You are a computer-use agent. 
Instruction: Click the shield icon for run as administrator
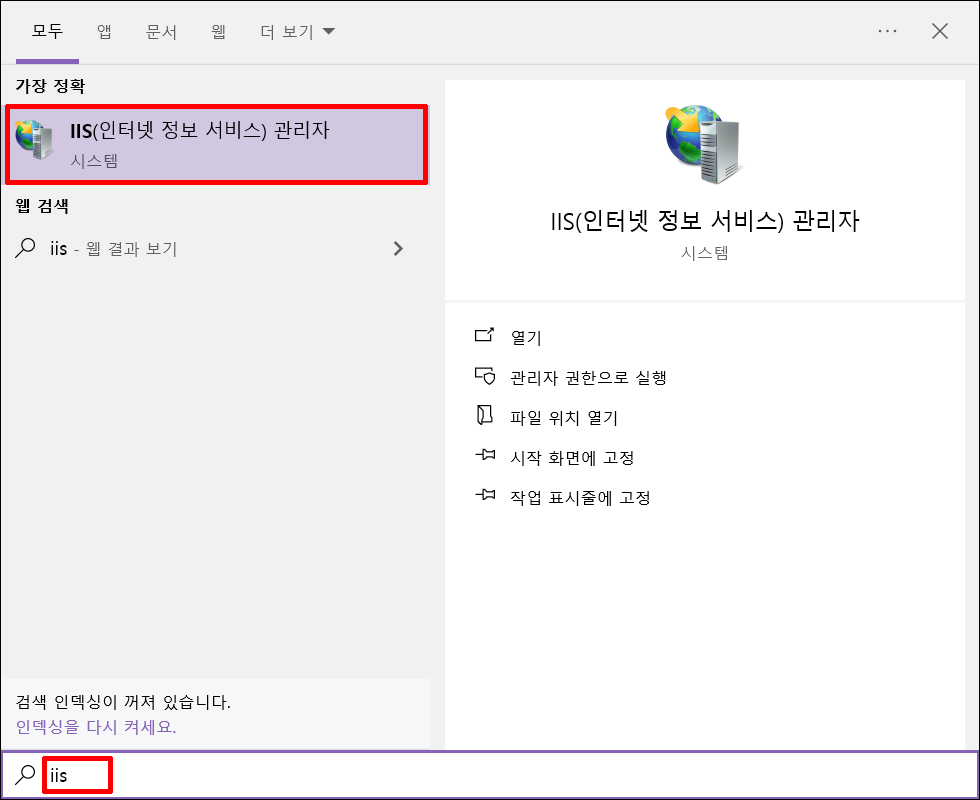point(484,376)
